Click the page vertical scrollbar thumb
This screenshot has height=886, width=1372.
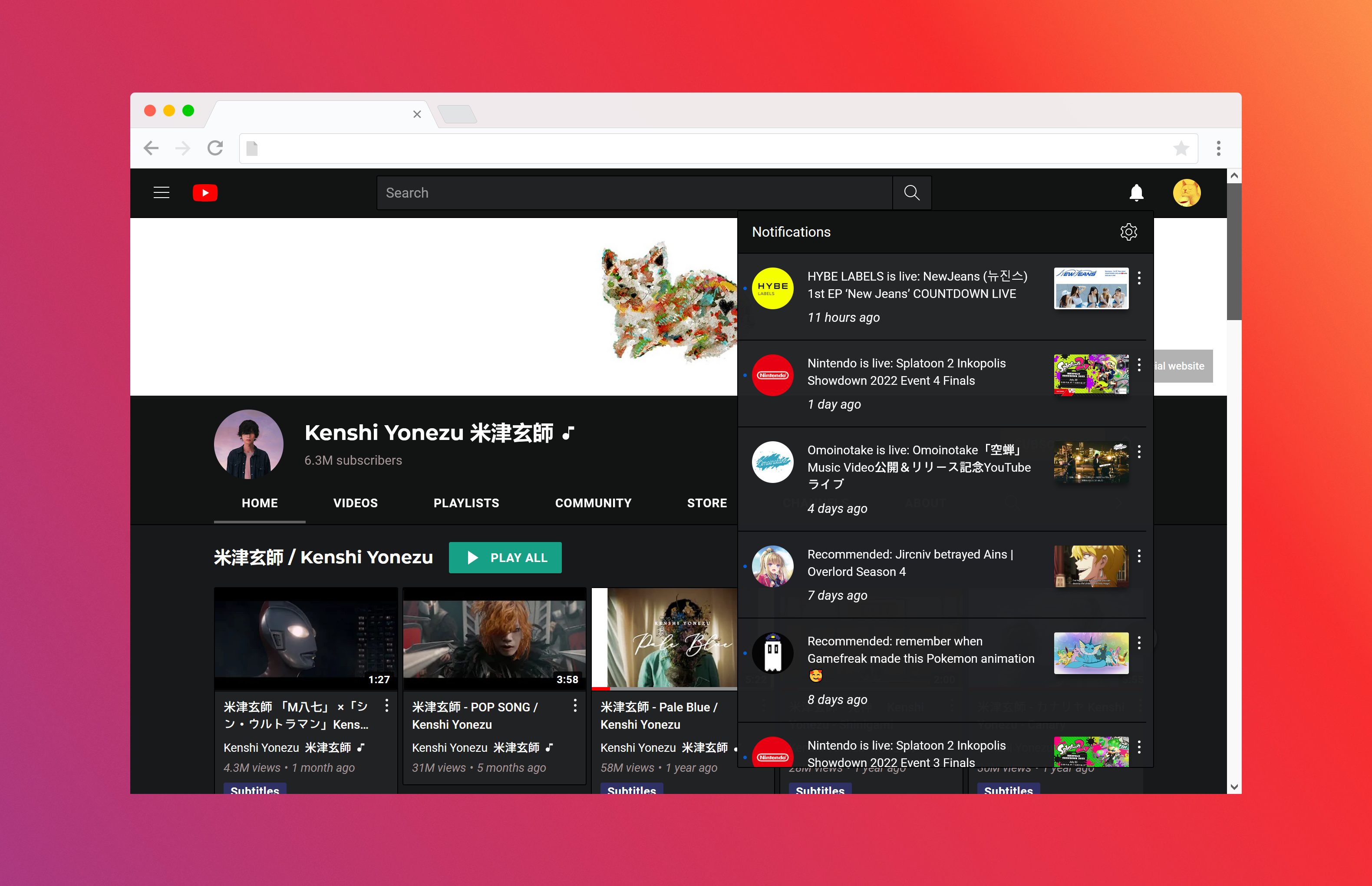click(1234, 251)
